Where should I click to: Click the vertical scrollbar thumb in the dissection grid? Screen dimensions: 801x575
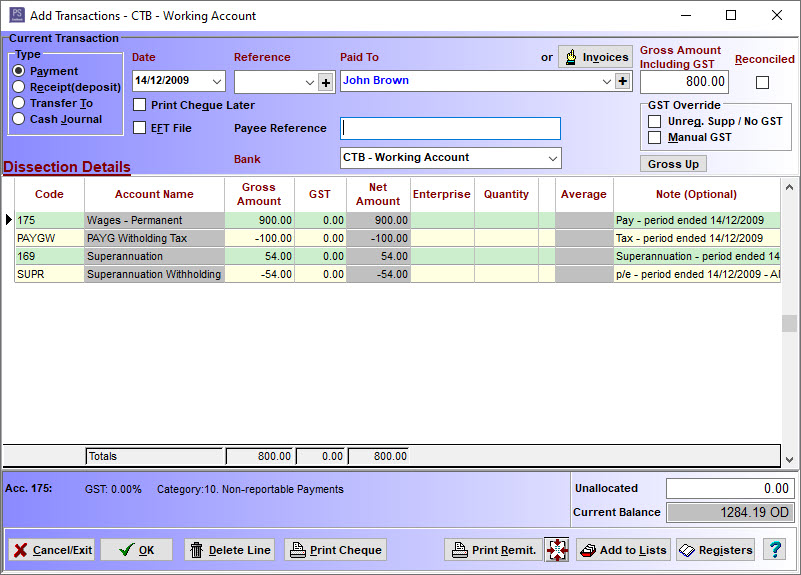click(789, 323)
